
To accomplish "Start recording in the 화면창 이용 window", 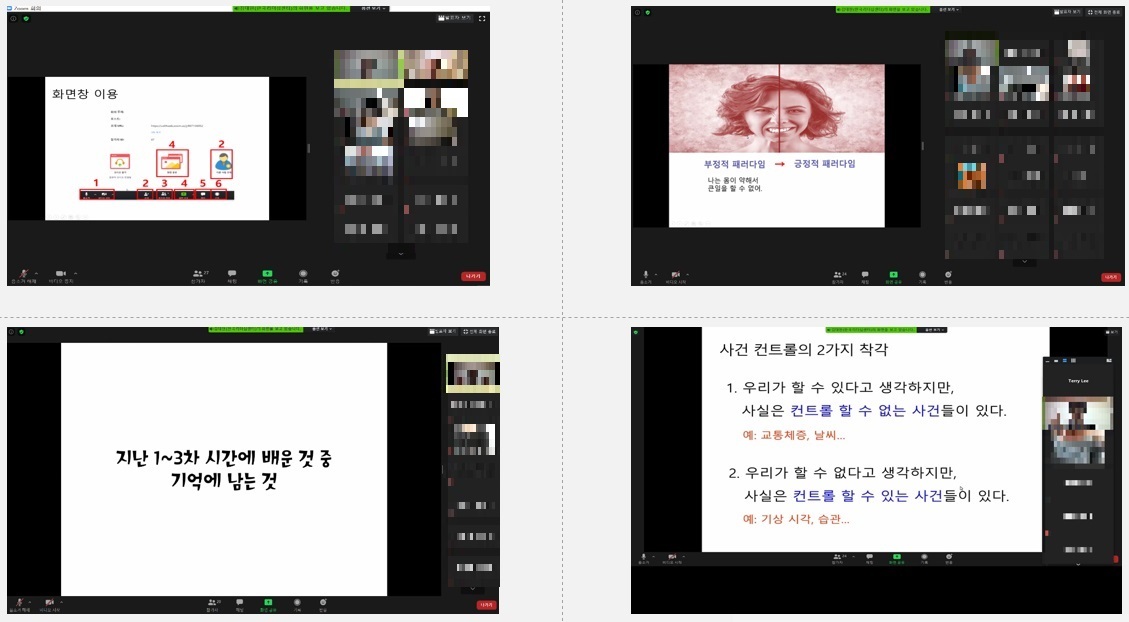I will (303, 275).
